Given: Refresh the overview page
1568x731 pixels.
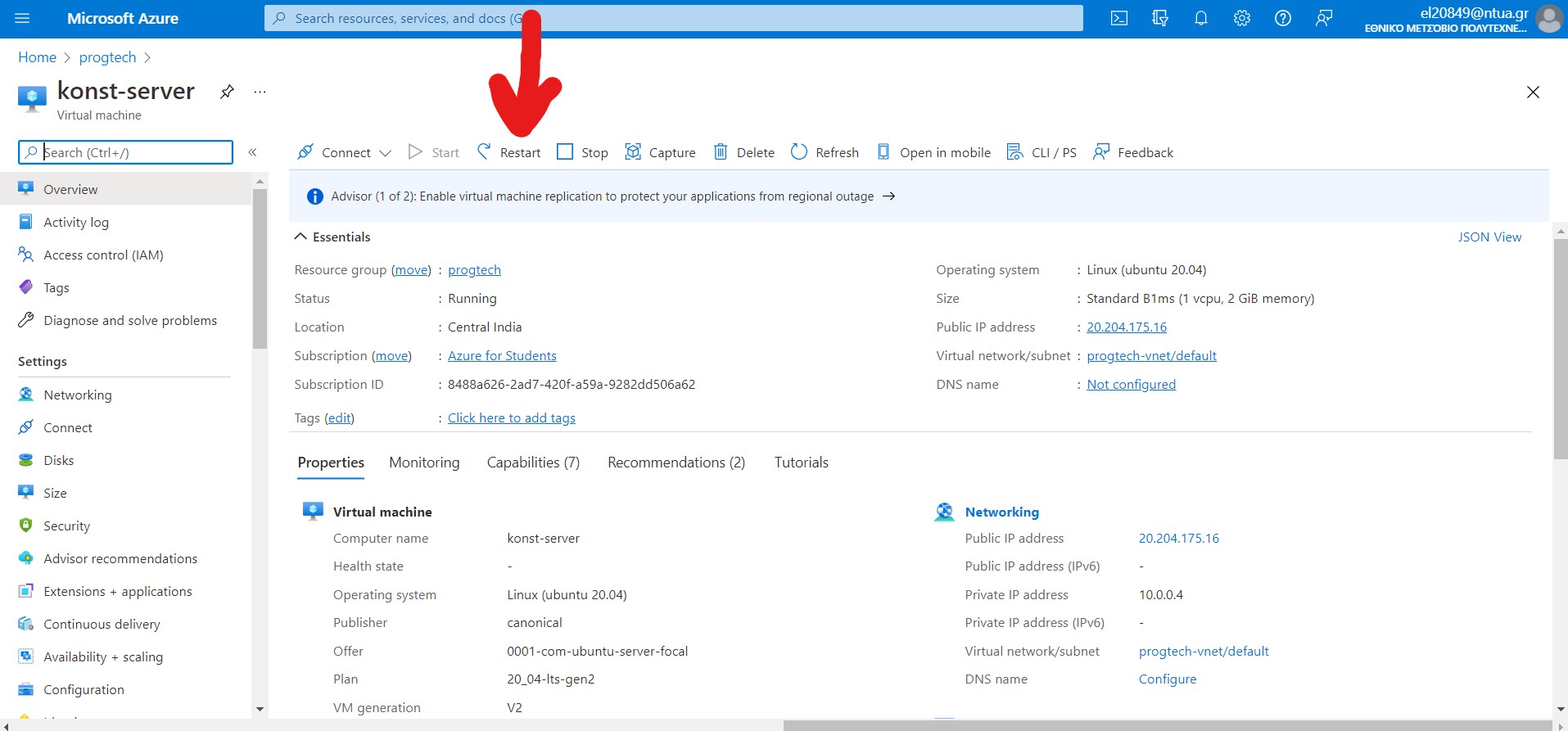Looking at the screenshot, I should tap(825, 152).
